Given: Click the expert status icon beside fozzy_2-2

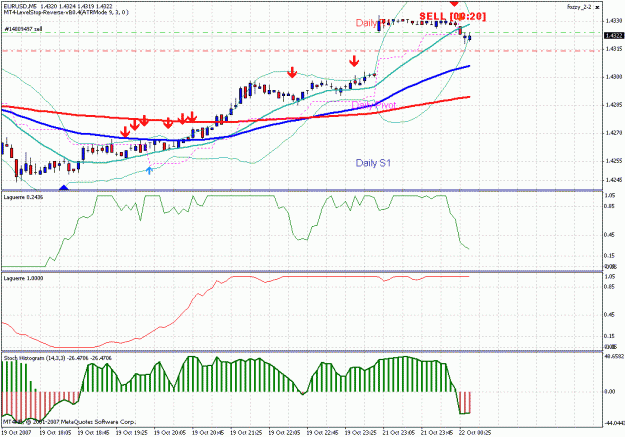Looking at the screenshot, I should point(597,7).
